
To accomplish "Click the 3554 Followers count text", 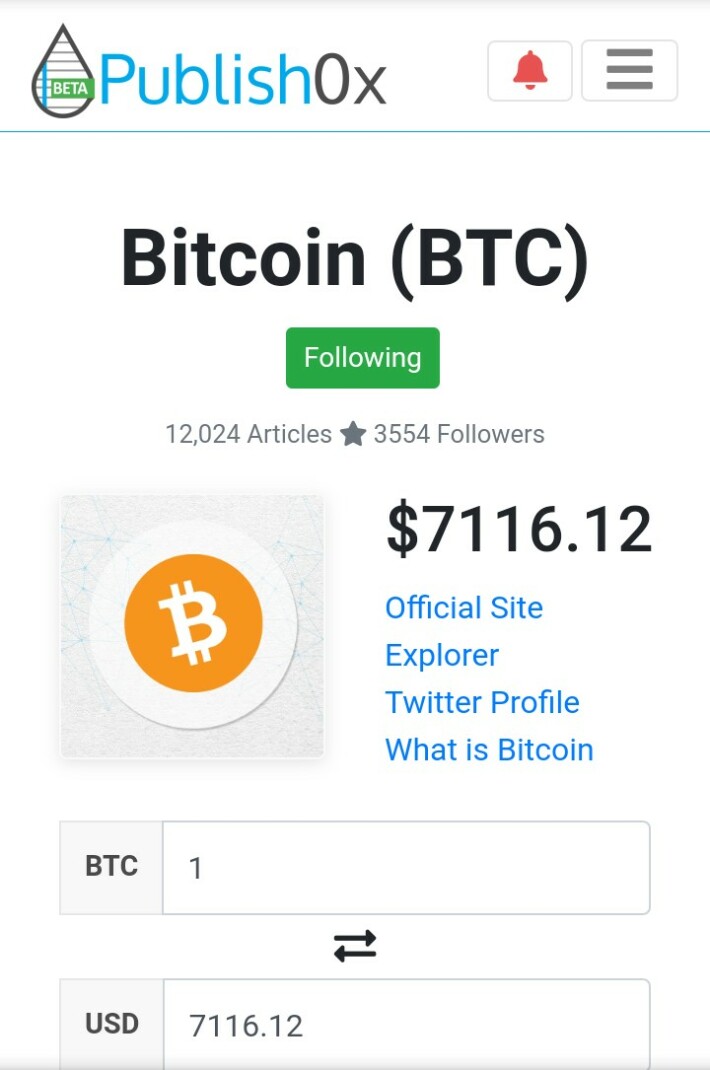I will (x=459, y=434).
